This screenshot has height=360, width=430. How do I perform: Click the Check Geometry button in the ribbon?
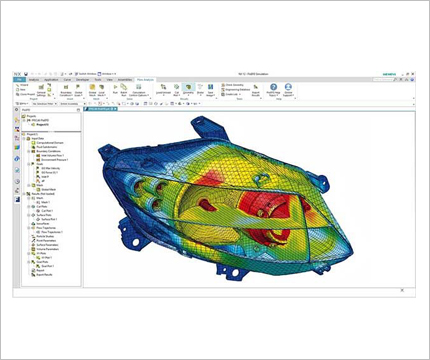pyautogui.click(x=232, y=85)
